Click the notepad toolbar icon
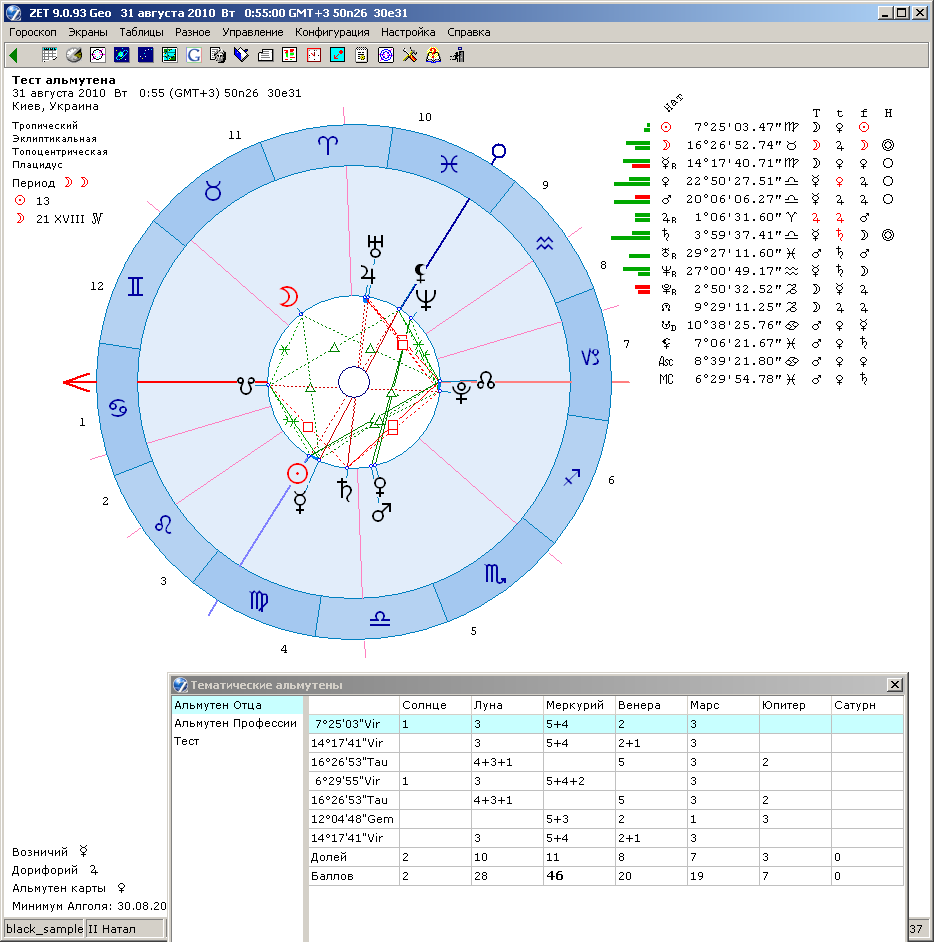Screen dimensions: 934x942 (361, 54)
